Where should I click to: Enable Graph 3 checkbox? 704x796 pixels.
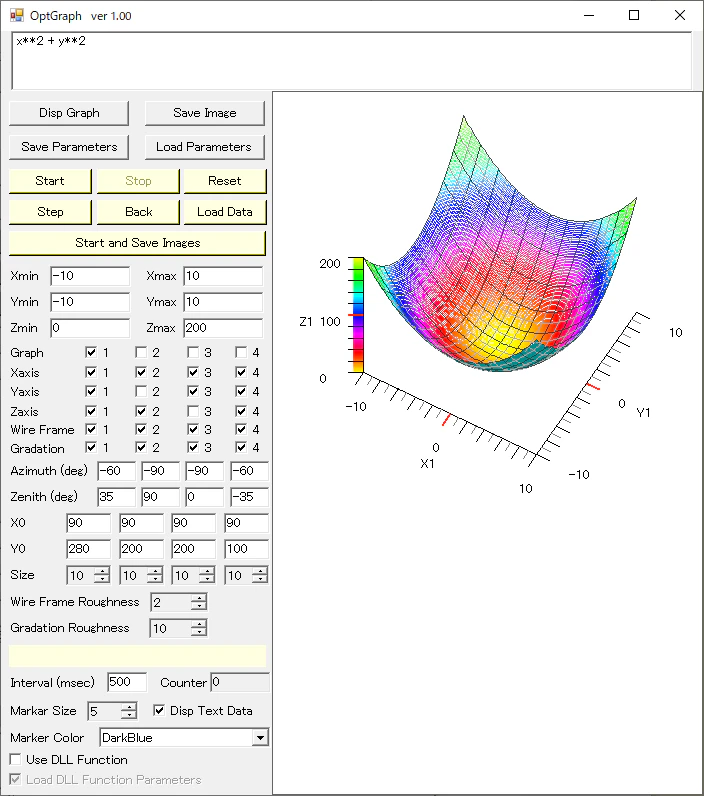pyautogui.click(x=193, y=352)
